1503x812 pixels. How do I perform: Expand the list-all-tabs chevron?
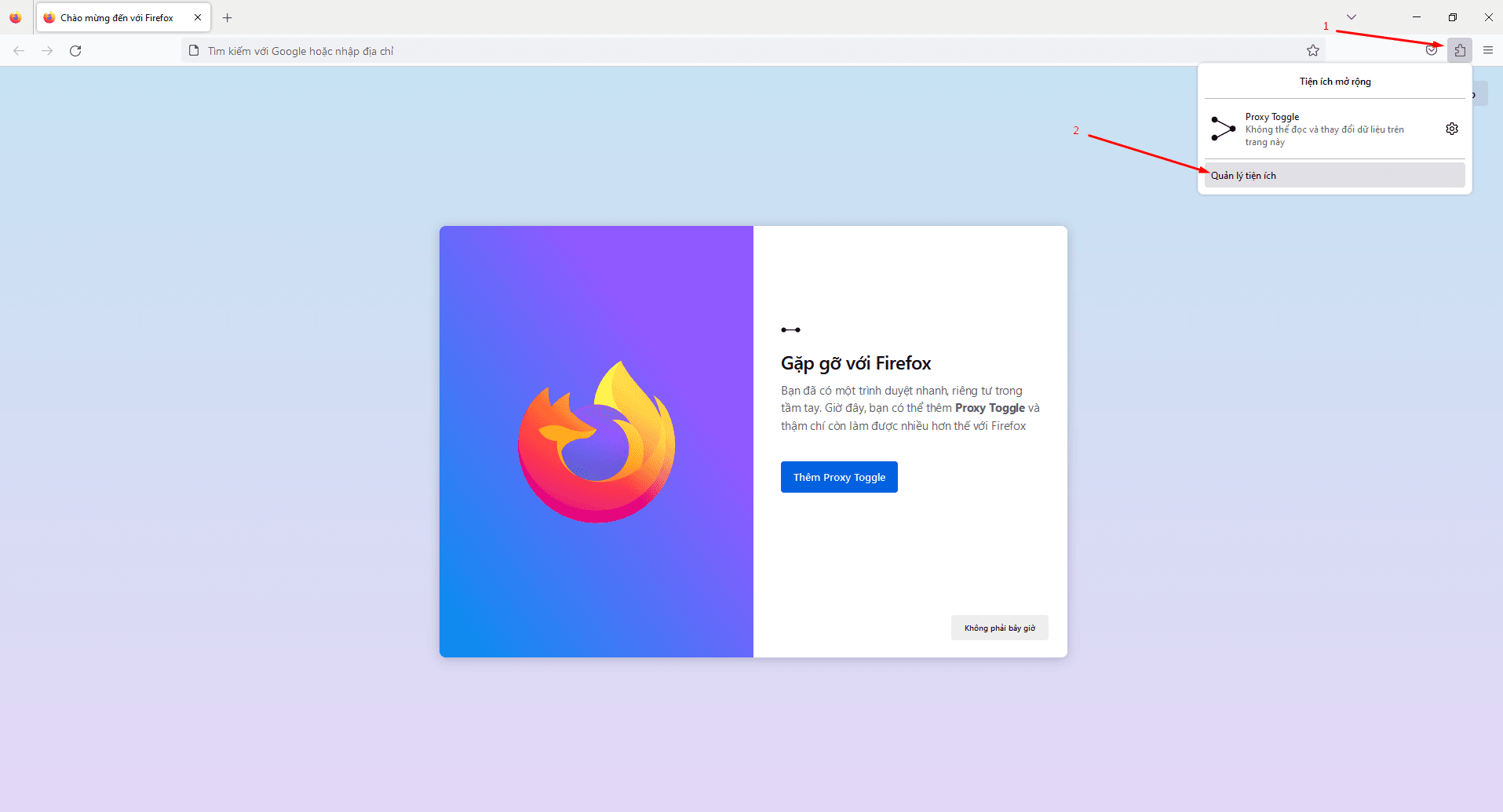(x=1352, y=17)
